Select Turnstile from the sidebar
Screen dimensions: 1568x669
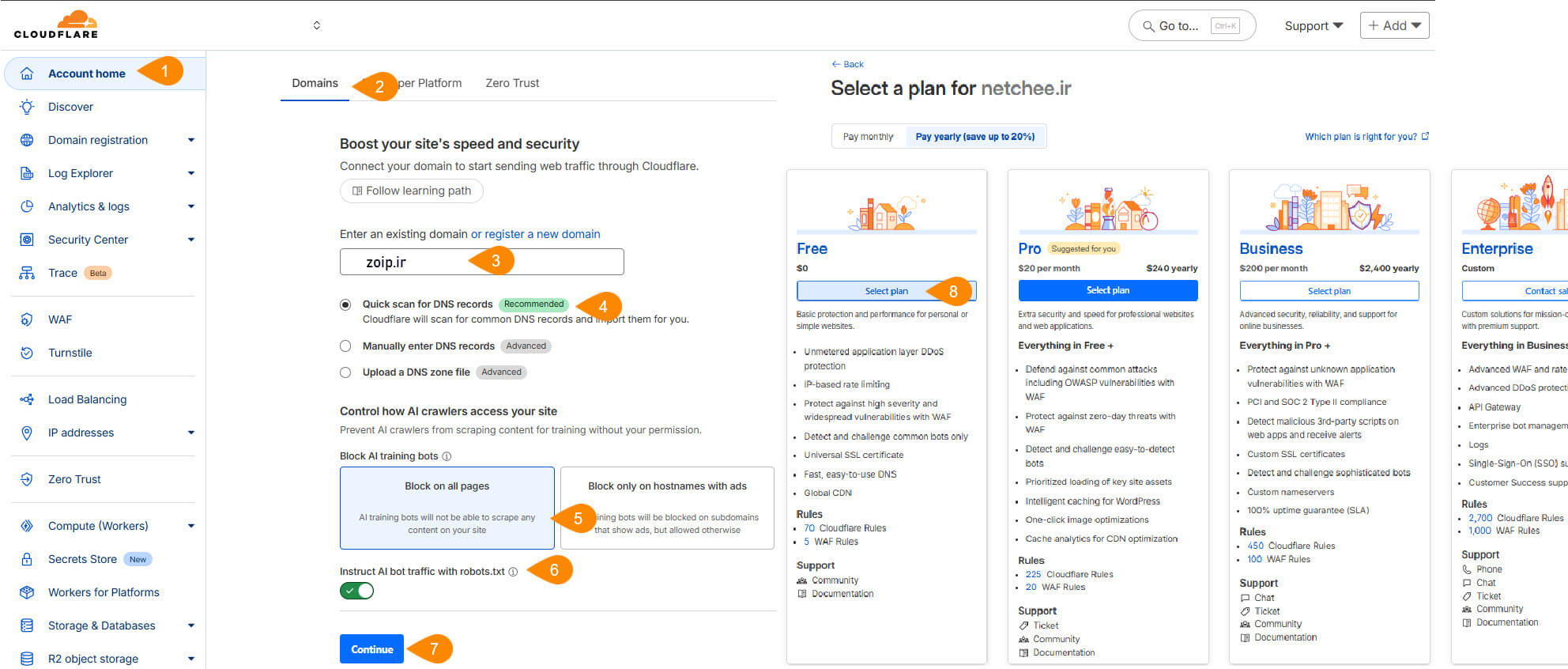click(x=70, y=353)
